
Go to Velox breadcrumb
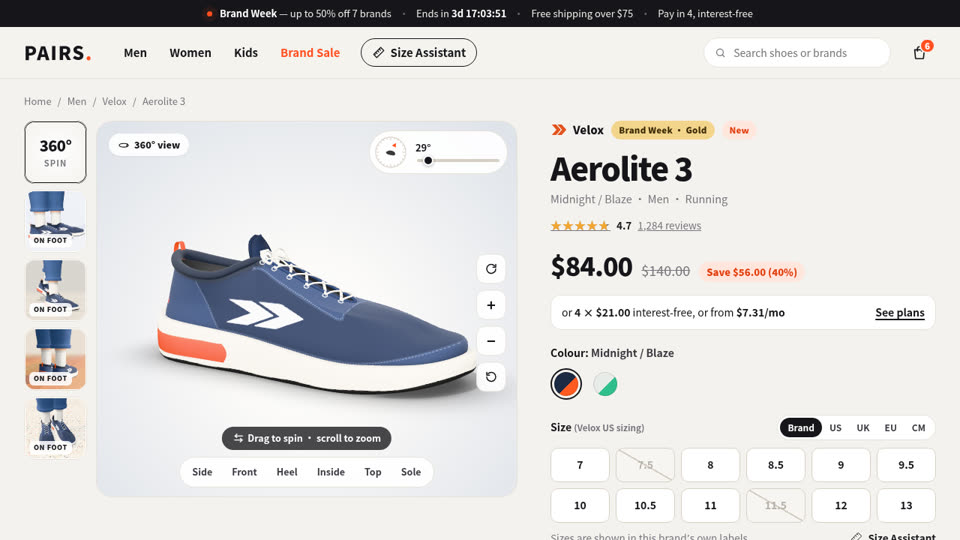coord(114,101)
